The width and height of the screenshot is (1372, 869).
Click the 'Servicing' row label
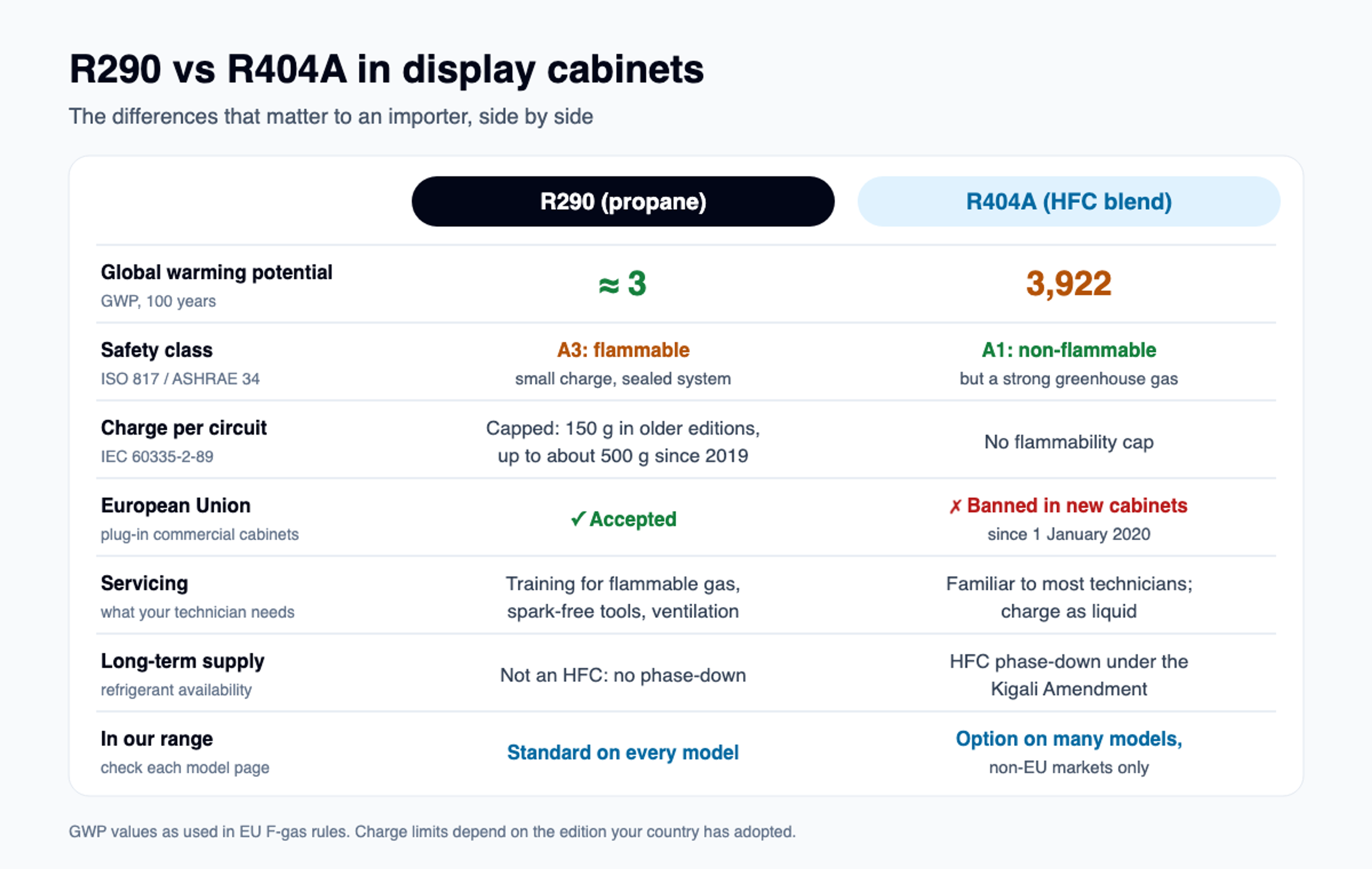(x=144, y=583)
